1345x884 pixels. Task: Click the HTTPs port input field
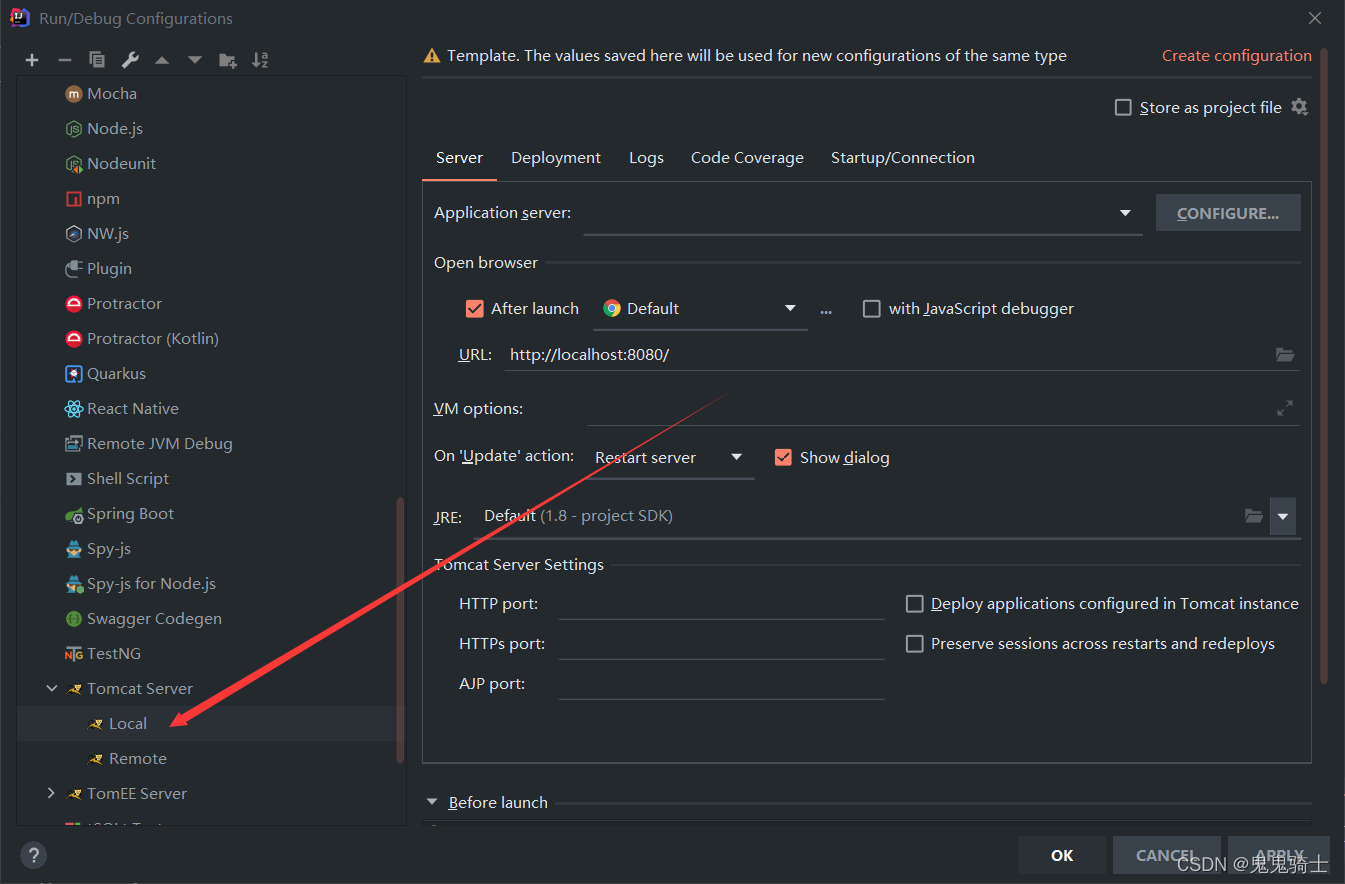tap(721, 644)
